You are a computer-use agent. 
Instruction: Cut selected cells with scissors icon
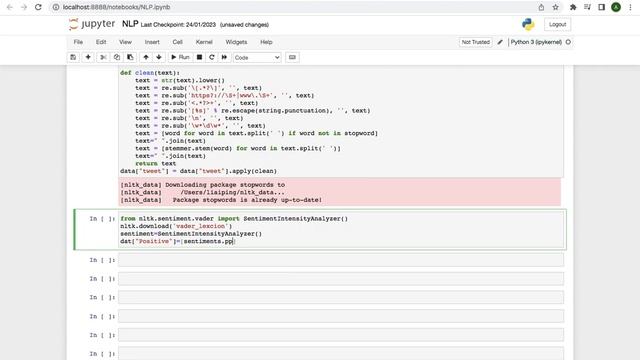click(103, 58)
